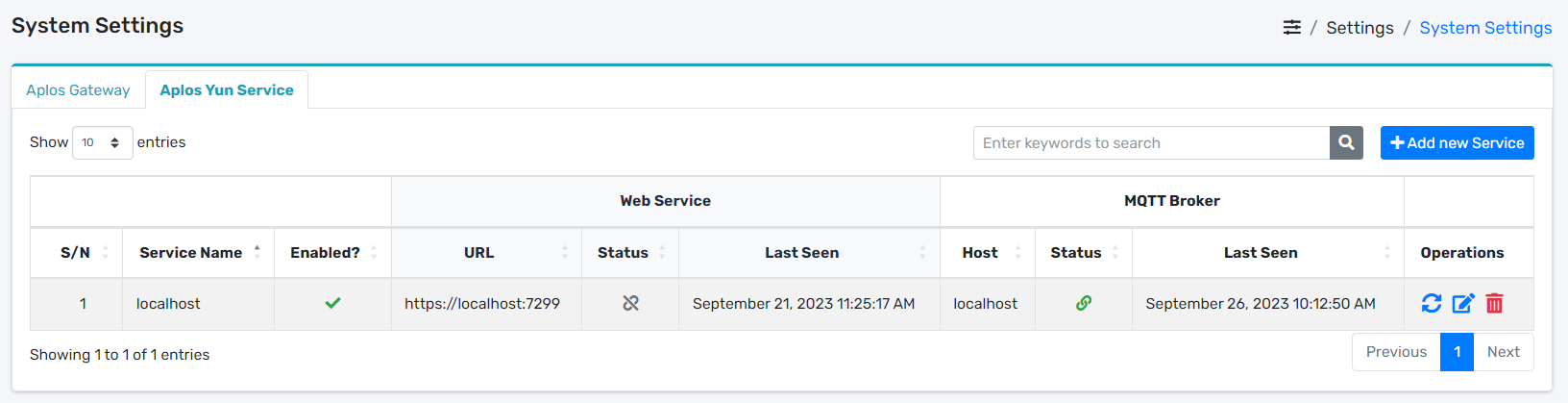Click the broken link Web Service status icon
The height and width of the screenshot is (403, 1568).
[630, 304]
